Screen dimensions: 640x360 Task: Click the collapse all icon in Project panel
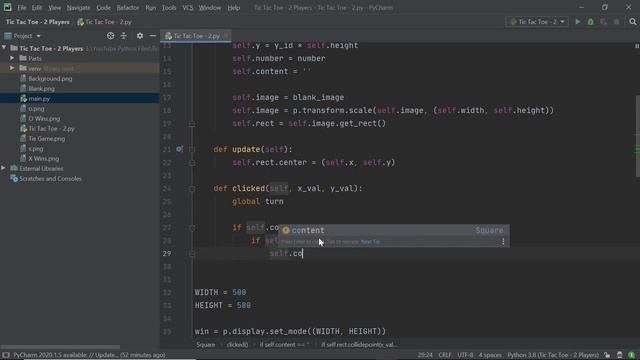pyautogui.click(x=124, y=36)
